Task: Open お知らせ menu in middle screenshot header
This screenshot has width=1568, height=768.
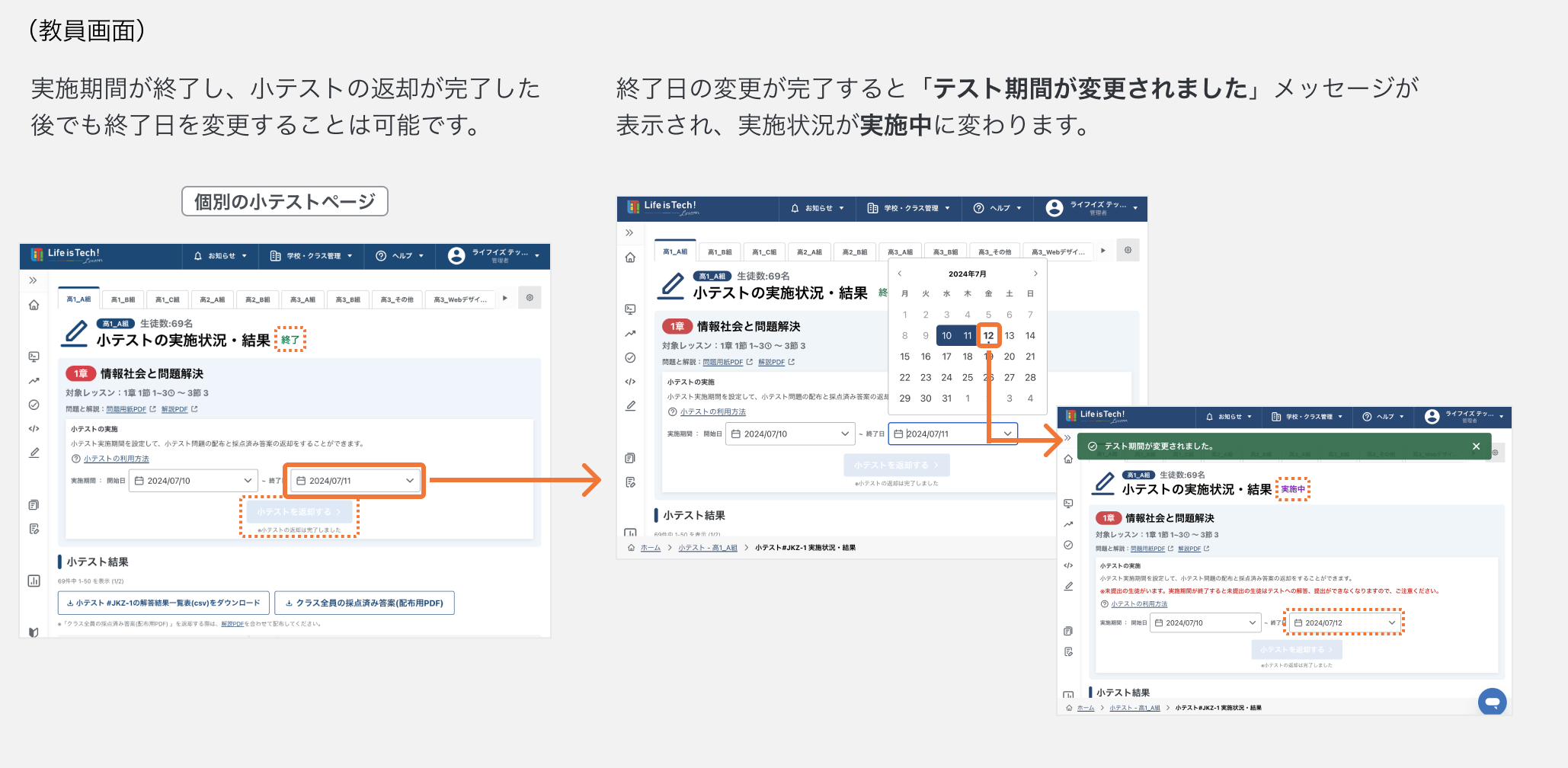Action: tap(817, 208)
